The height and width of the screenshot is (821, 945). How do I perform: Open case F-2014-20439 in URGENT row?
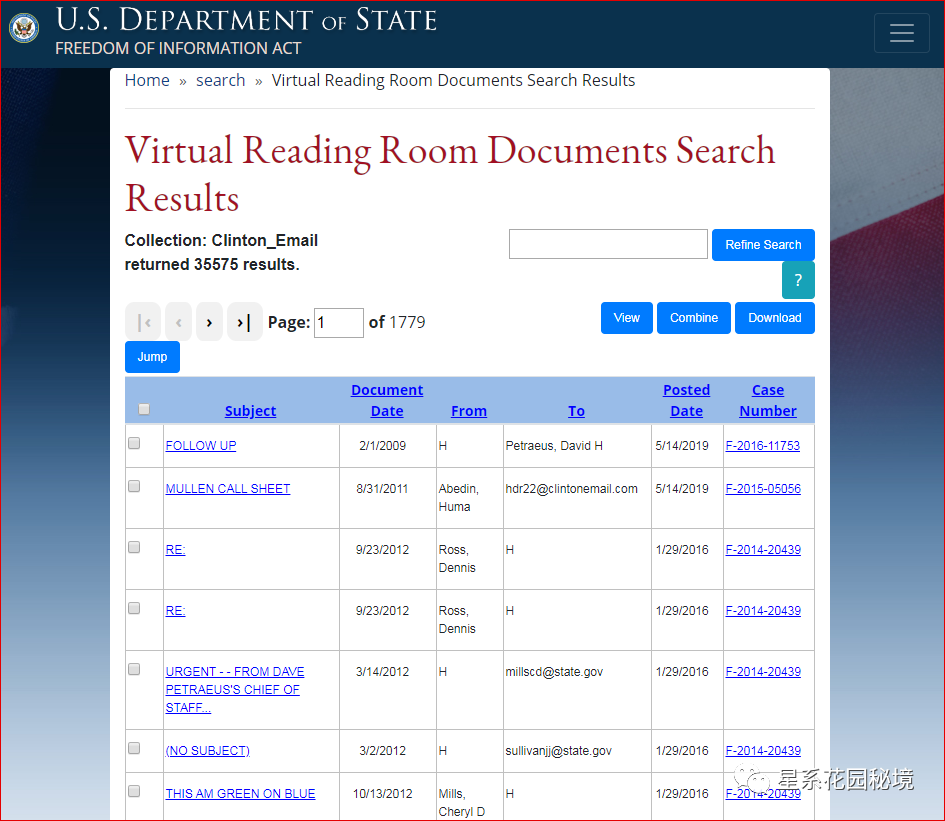point(763,672)
